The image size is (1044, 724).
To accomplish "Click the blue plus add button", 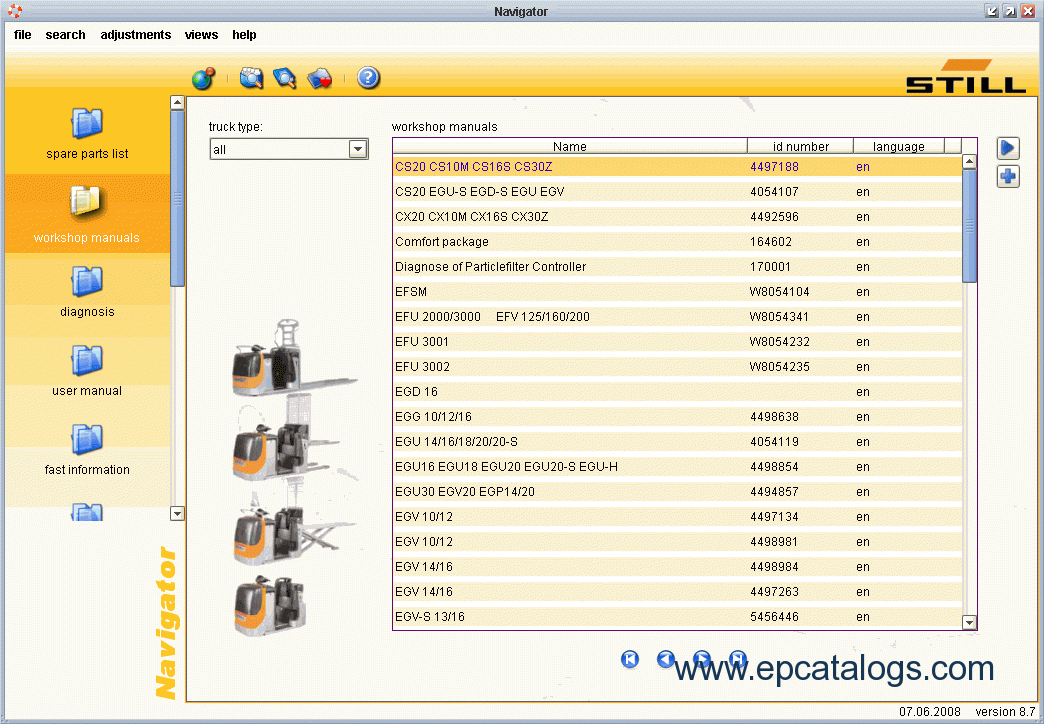I will (x=1008, y=177).
